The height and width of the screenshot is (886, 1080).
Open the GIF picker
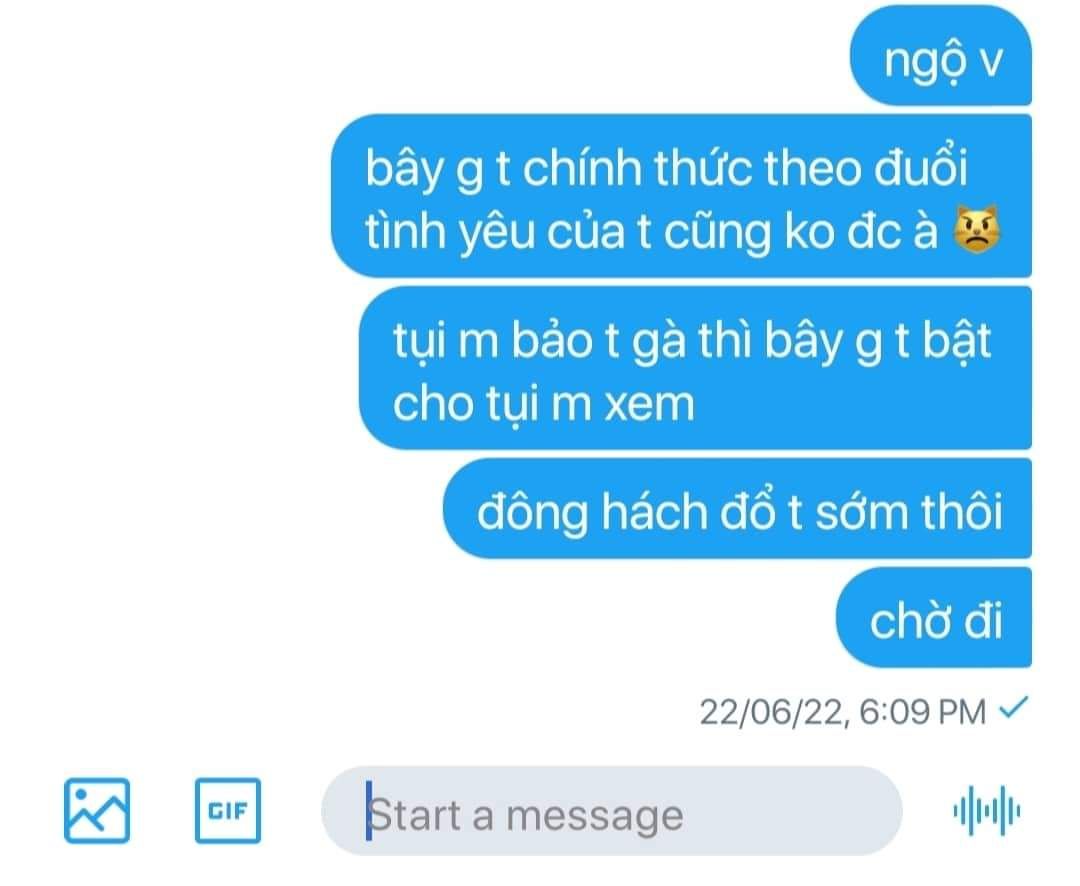tap(227, 810)
